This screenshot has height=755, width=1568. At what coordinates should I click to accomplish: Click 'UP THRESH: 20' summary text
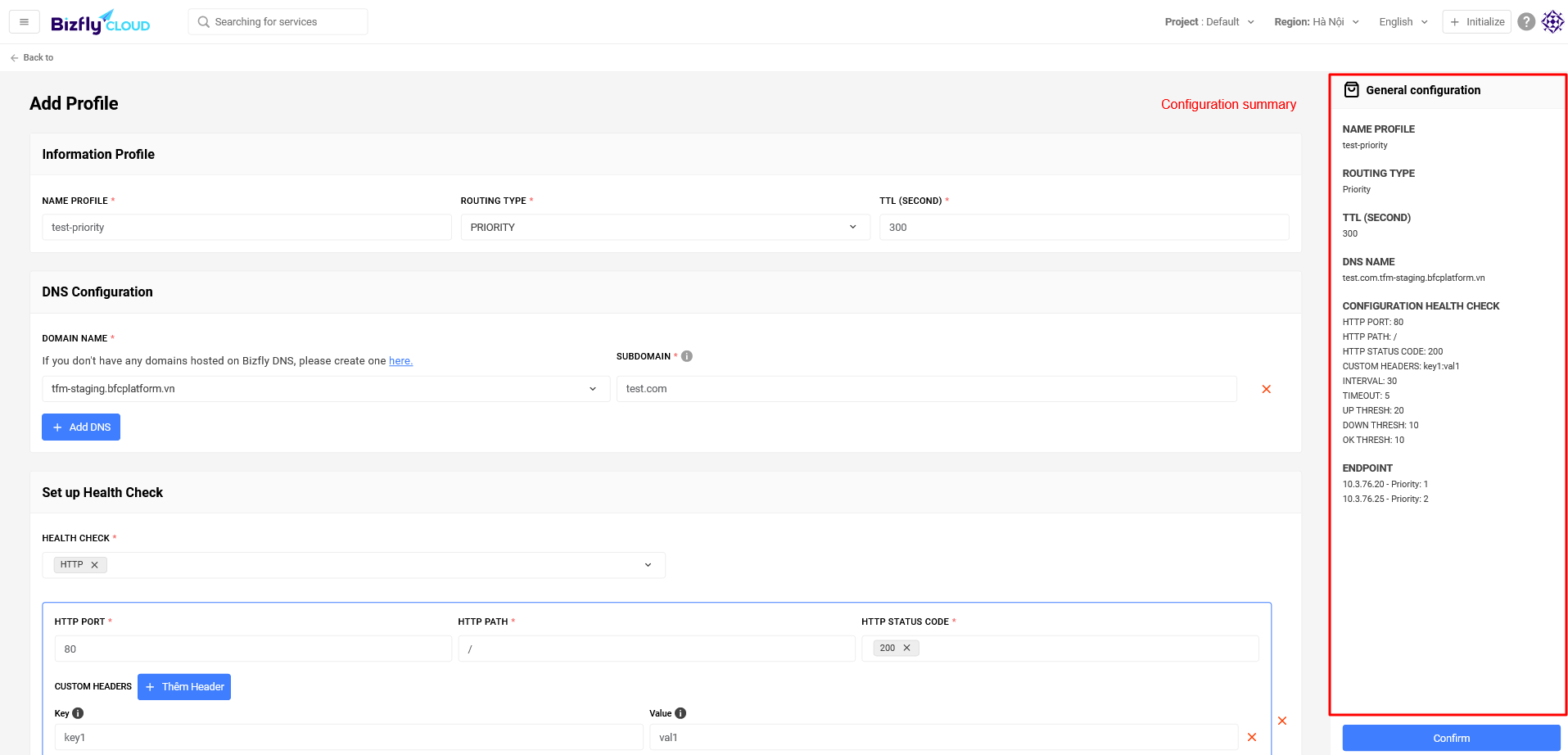pyautogui.click(x=1373, y=410)
